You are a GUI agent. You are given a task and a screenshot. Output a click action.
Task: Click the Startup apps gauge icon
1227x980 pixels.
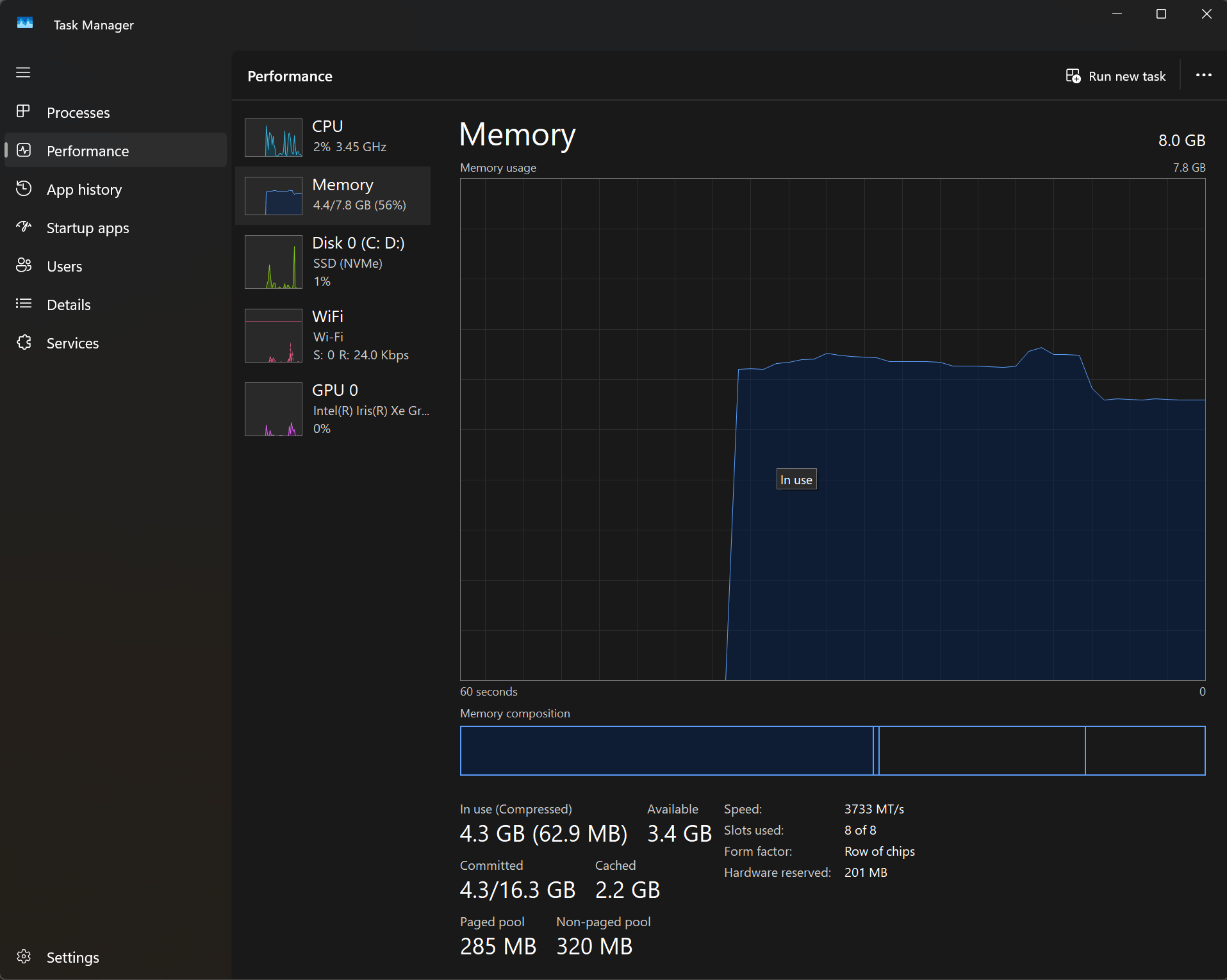[x=24, y=227]
